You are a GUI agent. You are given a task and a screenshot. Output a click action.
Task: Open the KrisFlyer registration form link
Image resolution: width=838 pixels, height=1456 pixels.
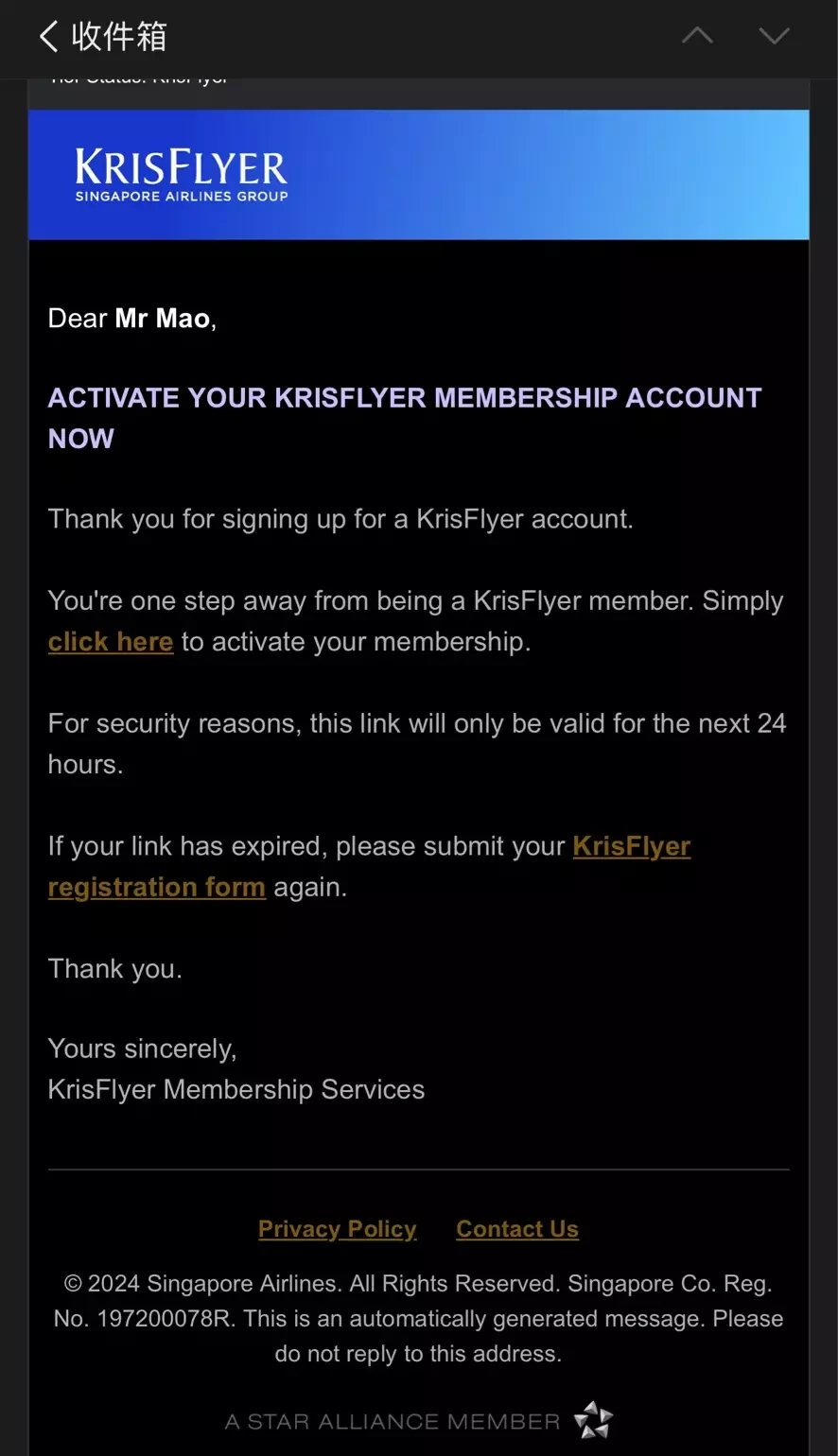pos(370,866)
